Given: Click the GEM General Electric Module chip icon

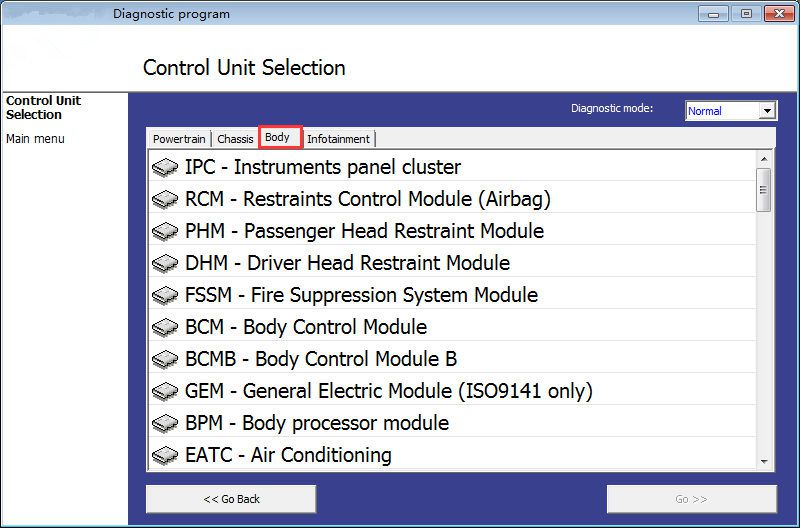Looking at the screenshot, I should point(165,392).
